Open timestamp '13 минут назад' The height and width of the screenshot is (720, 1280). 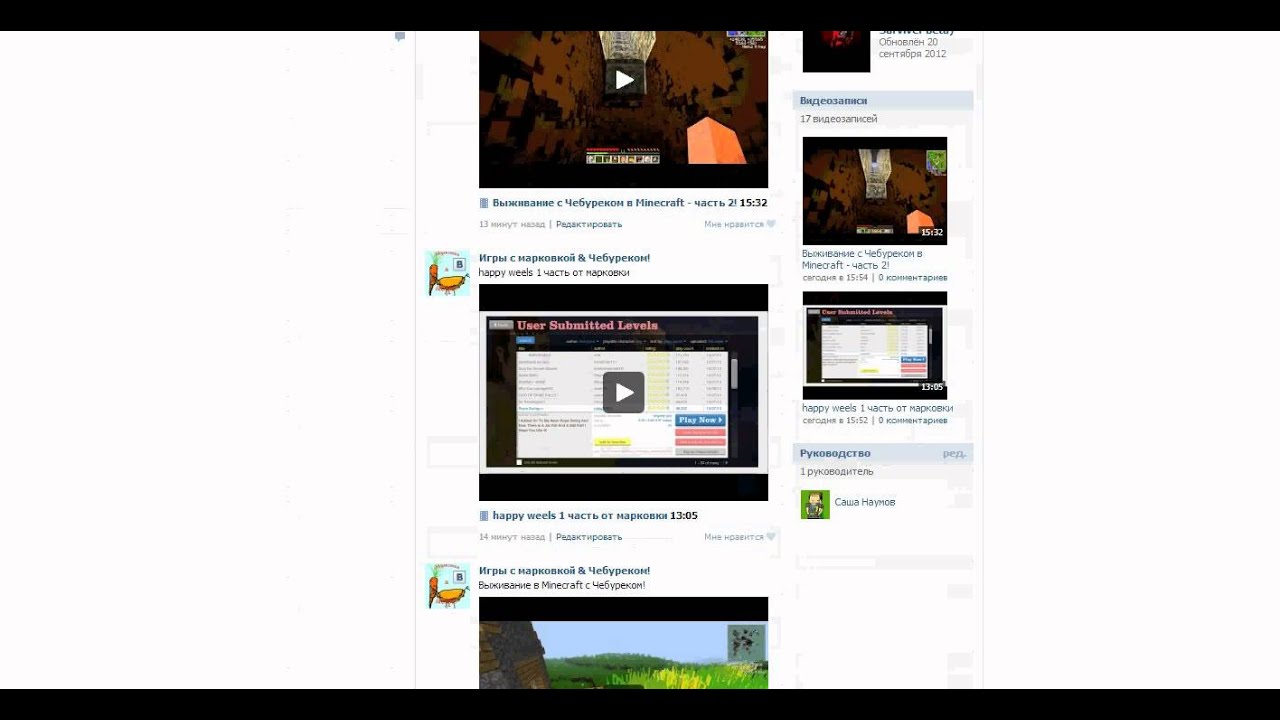[x=512, y=224]
